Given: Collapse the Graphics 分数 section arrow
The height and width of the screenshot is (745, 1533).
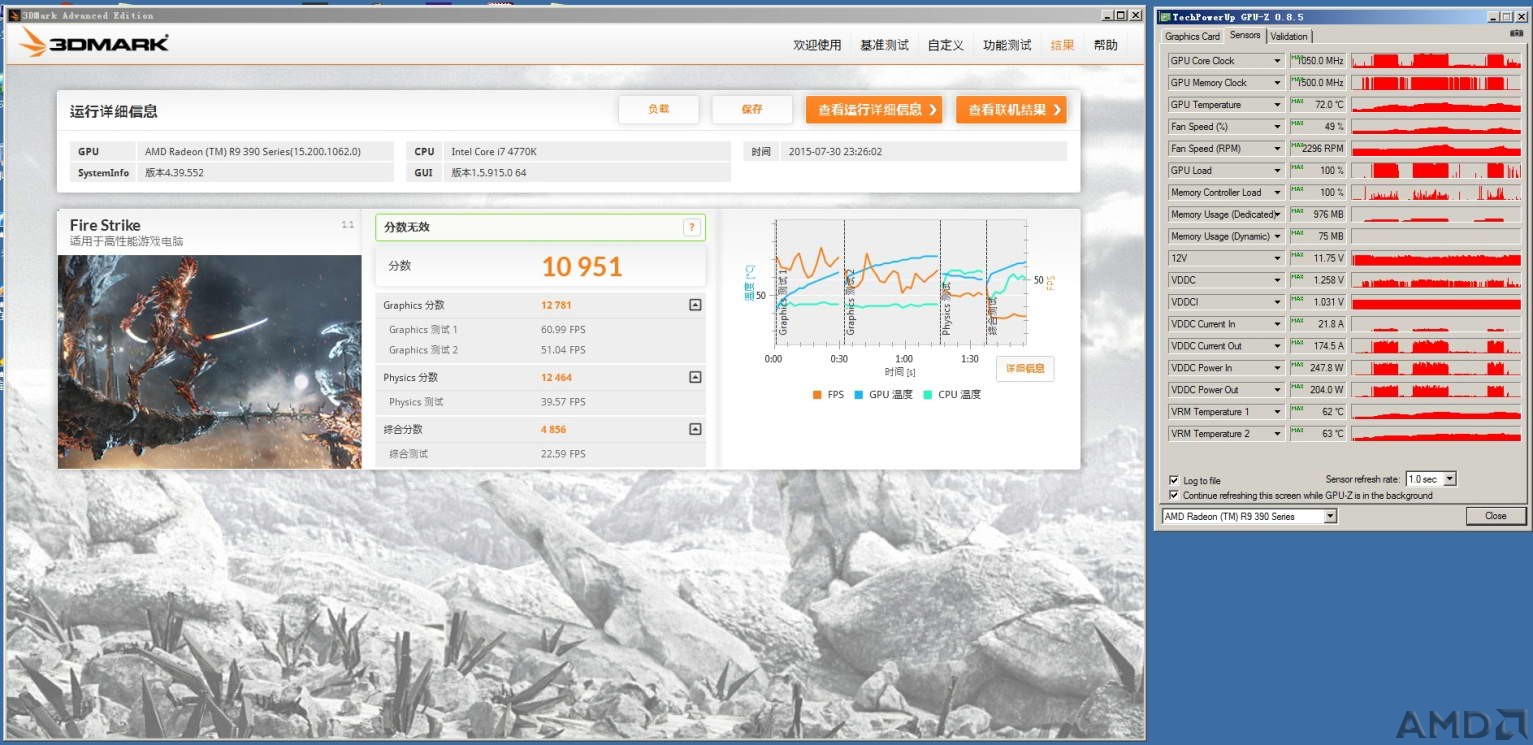Looking at the screenshot, I should pos(695,305).
